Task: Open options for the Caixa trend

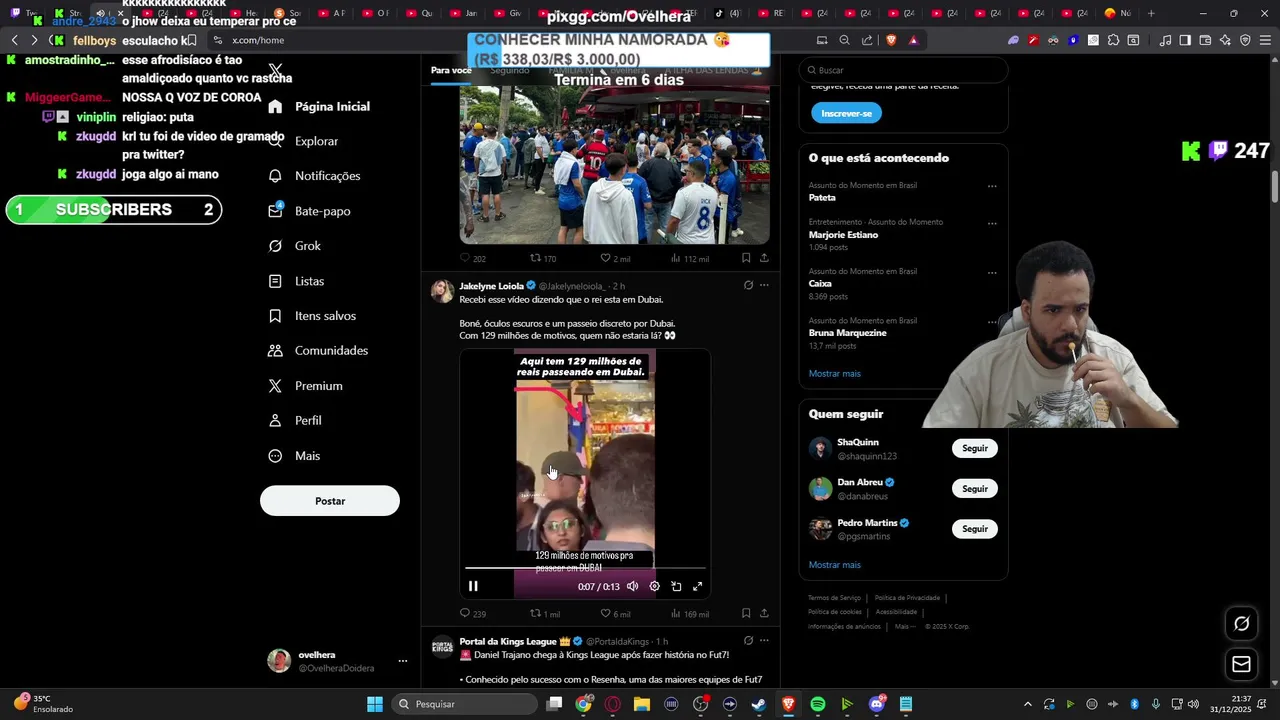Action: pyautogui.click(x=992, y=272)
